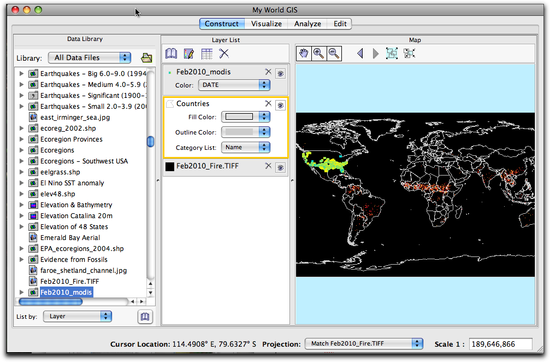Open the All Data Files library dropdown
550x362 pixels.
point(90,58)
